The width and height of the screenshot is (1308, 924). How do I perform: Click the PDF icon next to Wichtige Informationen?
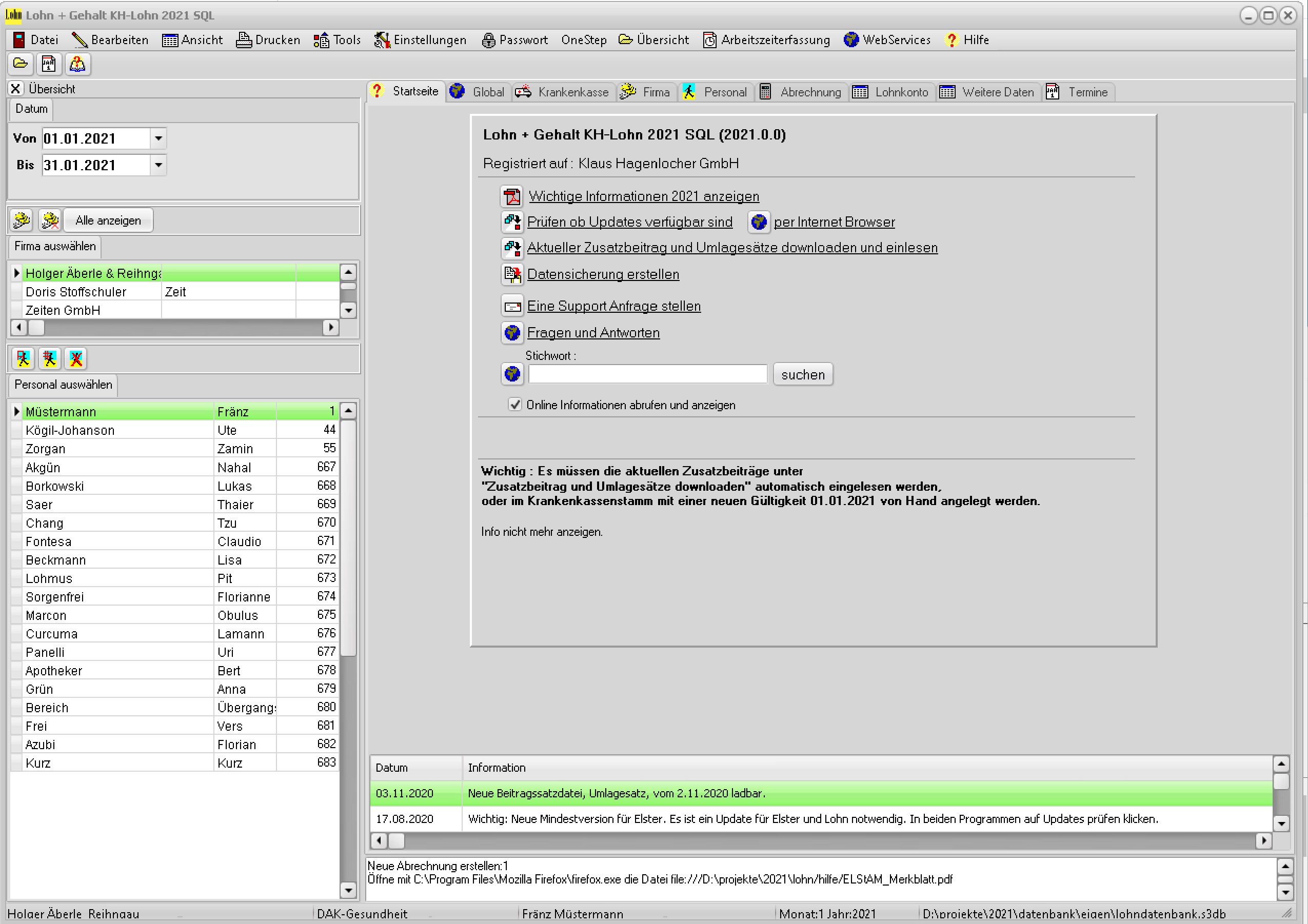coord(512,196)
